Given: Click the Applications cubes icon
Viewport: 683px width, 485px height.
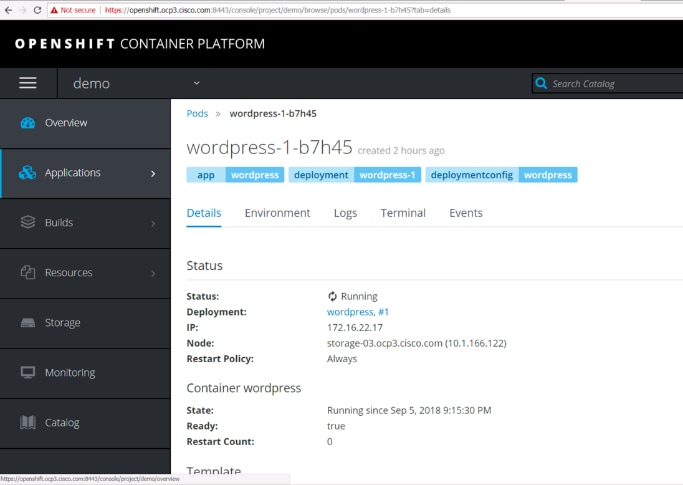Looking at the screenshot, I should coord(27,173).
